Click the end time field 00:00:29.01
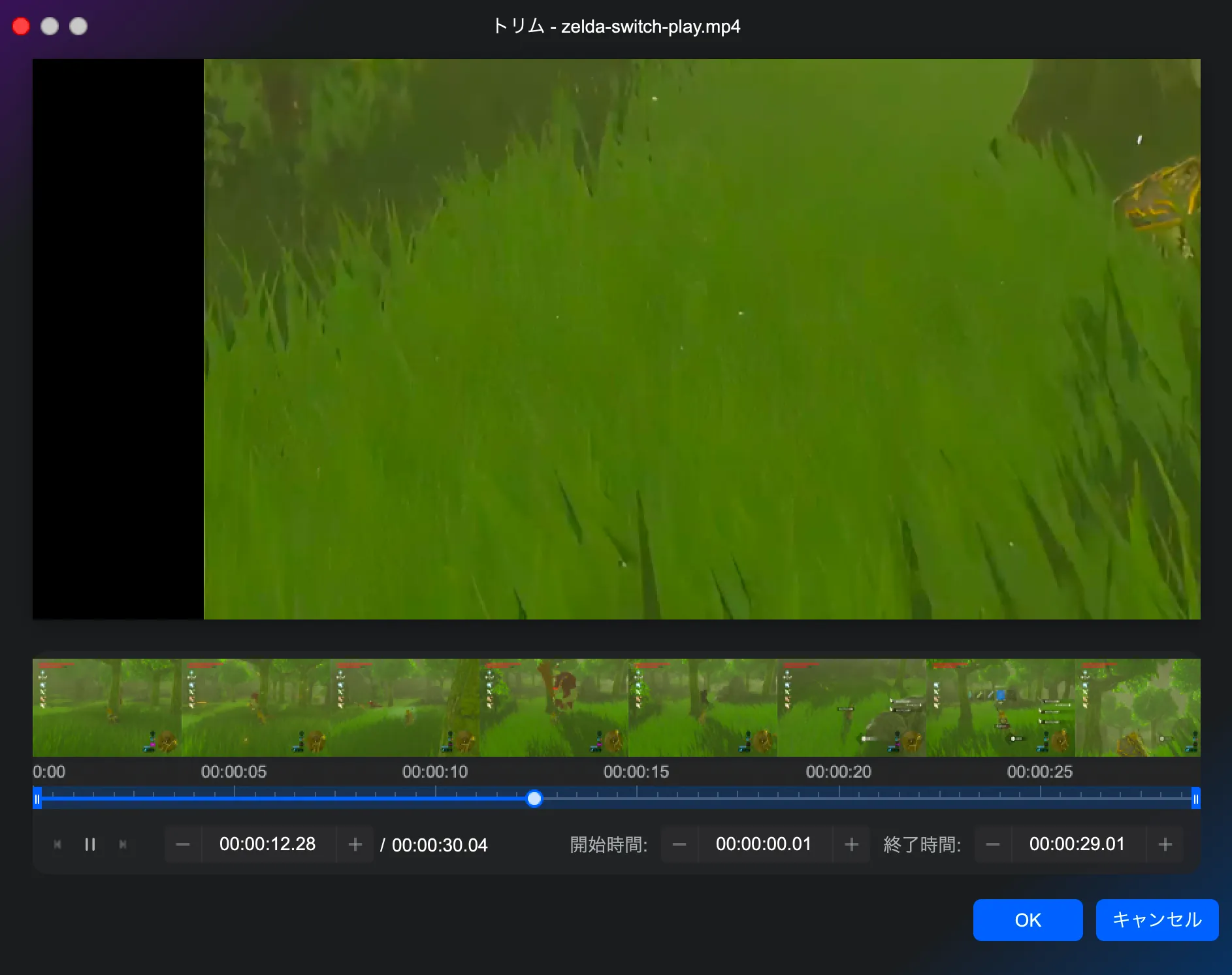 point(1077,844)
